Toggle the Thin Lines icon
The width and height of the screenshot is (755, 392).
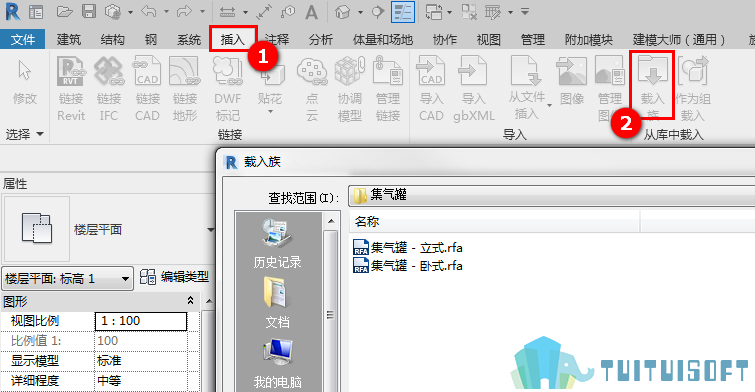pyautogui.click(x=403, y=12)
